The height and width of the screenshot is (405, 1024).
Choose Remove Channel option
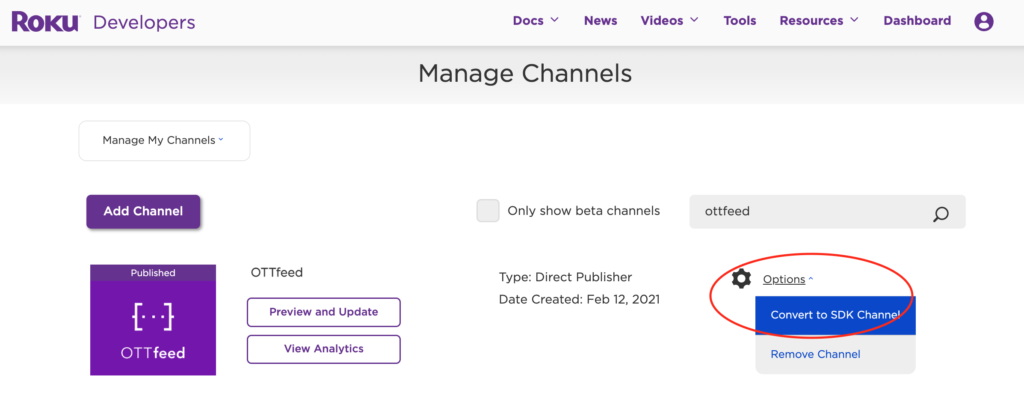pyautogui.click(x=835, y=355)
